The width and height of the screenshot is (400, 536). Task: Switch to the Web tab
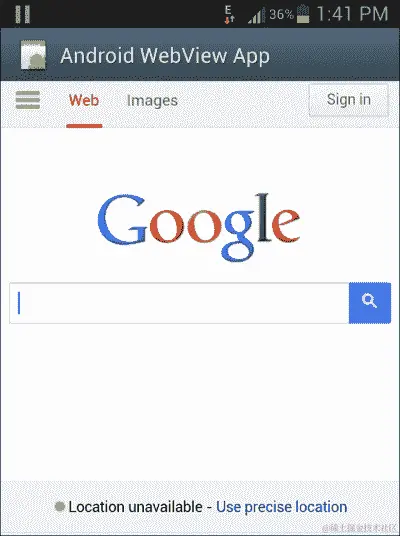click(84, 100)
